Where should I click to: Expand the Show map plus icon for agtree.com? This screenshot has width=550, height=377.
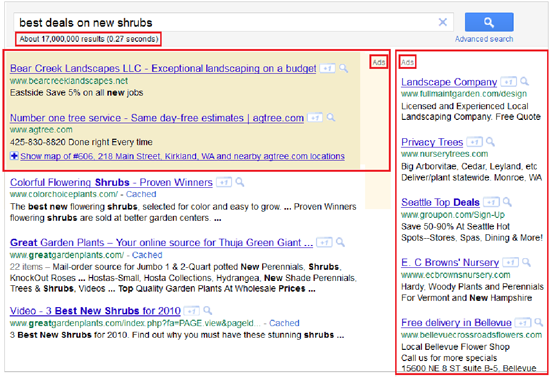click(14, 156)
